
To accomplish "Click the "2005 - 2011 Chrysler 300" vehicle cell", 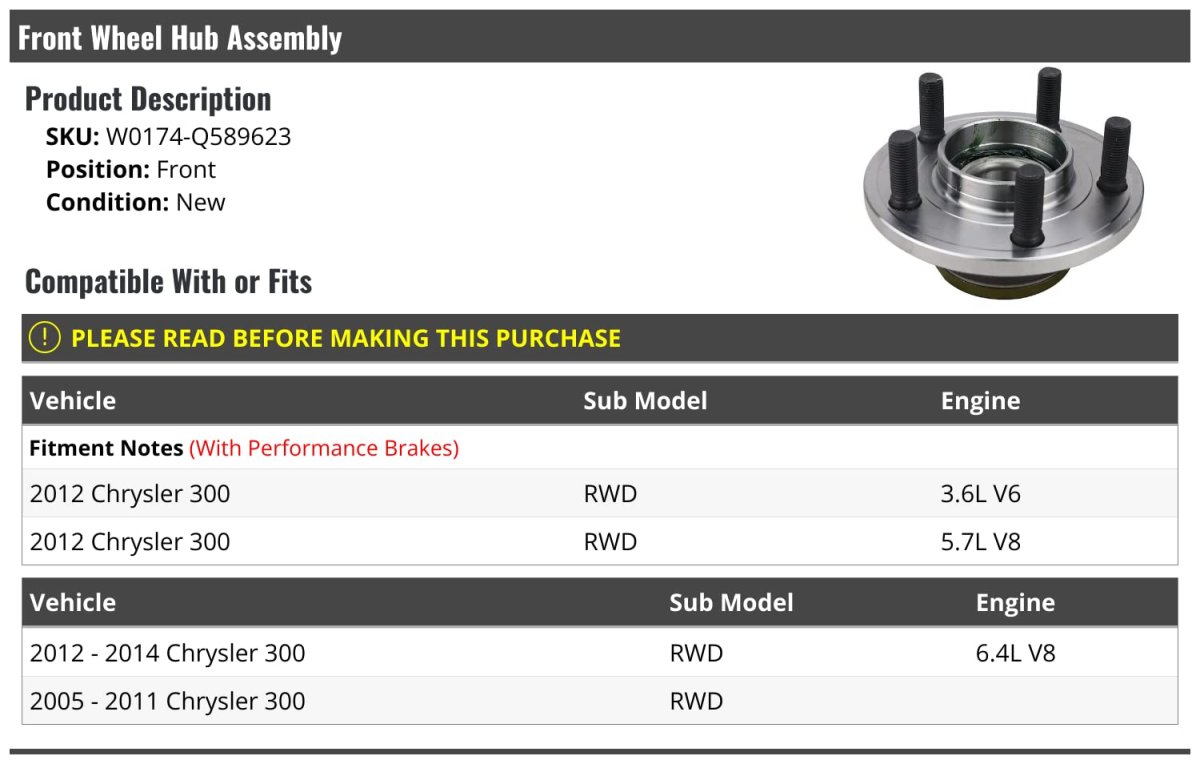I will (x=167, y=701).
